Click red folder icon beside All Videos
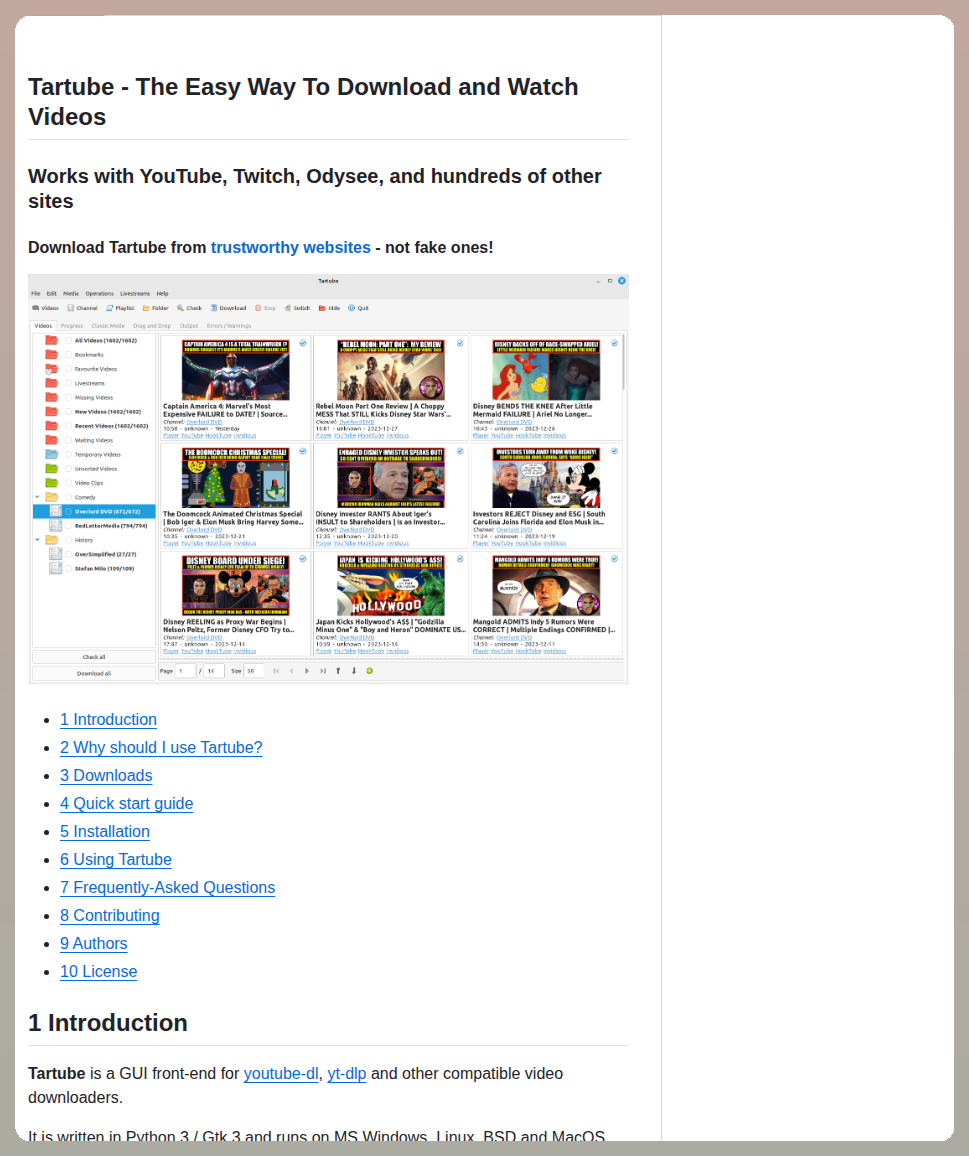The height and width of the screenshot is (1156, 969). pos(52,341)
